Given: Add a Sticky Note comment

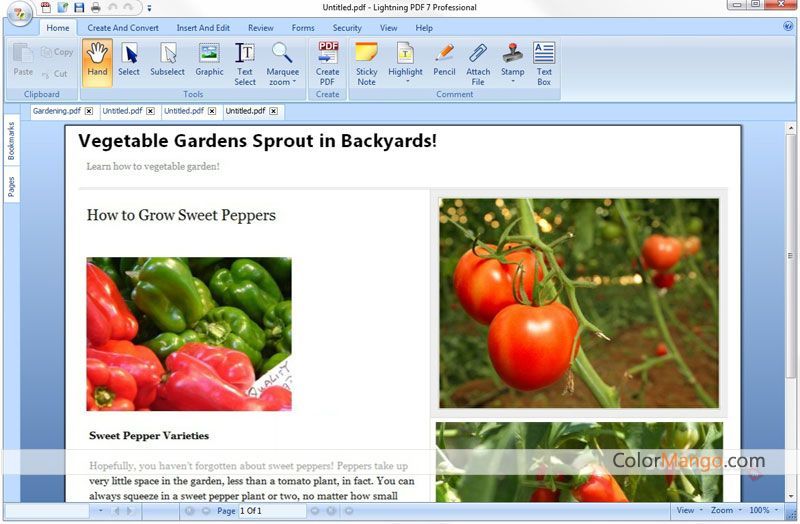Looking at the screenshot, I should pyautogui.click(x=366, y=63).
